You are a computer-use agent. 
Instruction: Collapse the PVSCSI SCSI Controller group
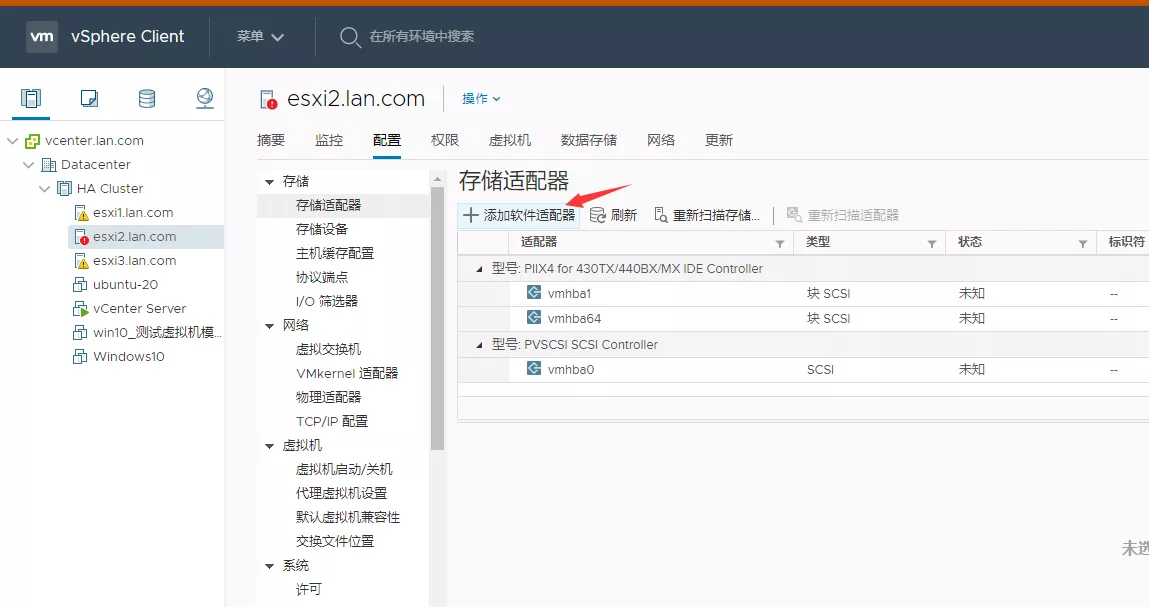point(479,345)
